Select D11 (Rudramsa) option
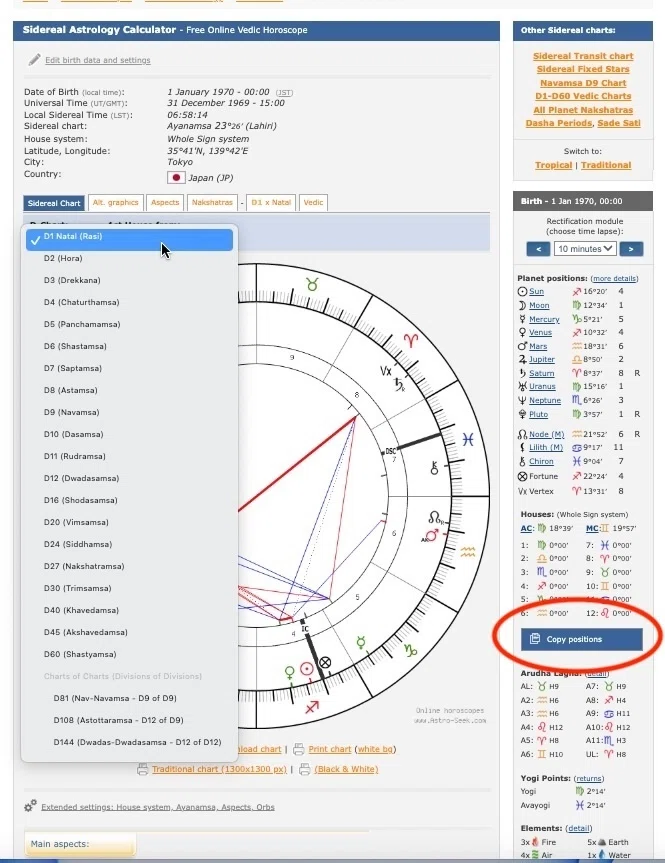The width and height of the screenshot is (665, 863). pyautogui.click(x=129, y=456)
